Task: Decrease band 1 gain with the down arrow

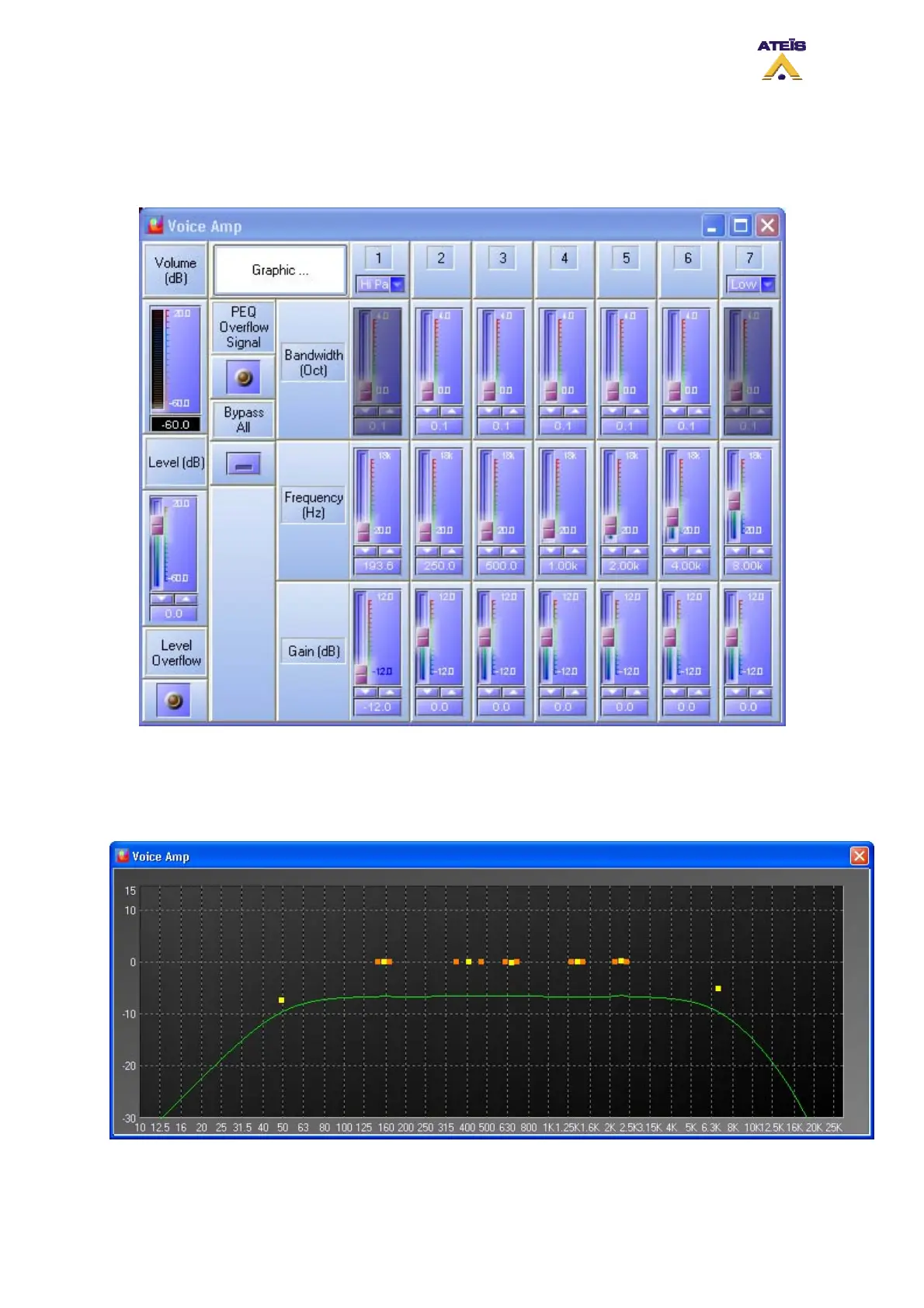Action: coord(366,692)
